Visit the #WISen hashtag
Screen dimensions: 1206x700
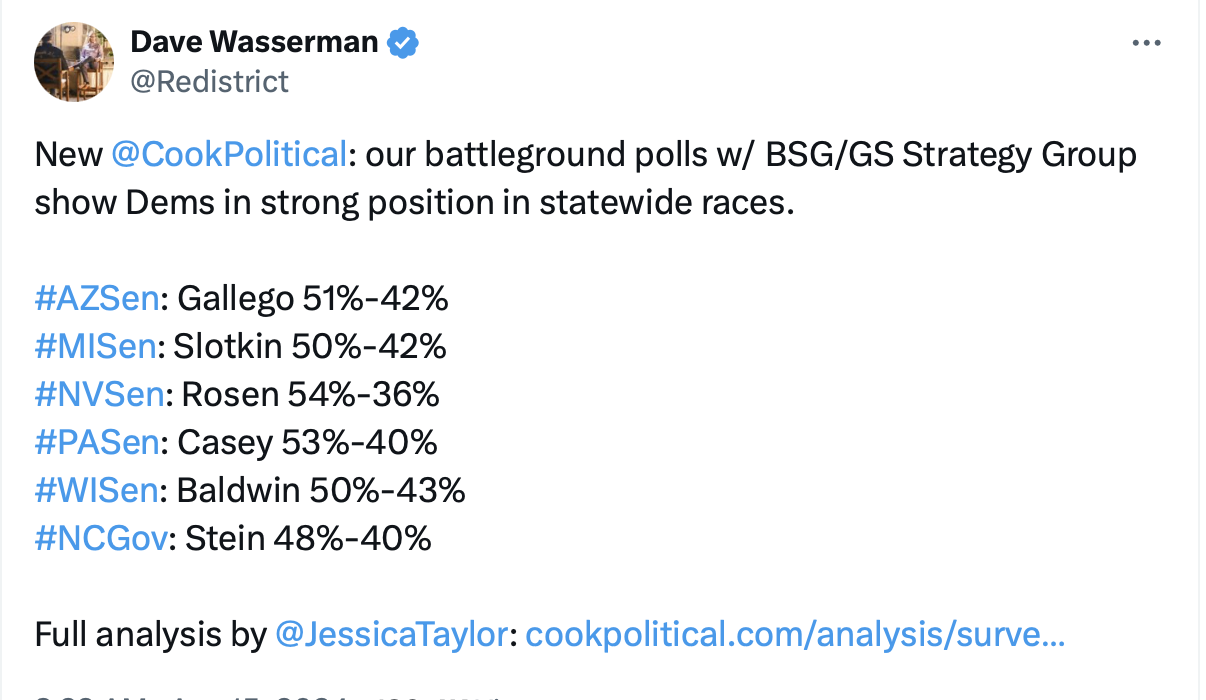97,491
